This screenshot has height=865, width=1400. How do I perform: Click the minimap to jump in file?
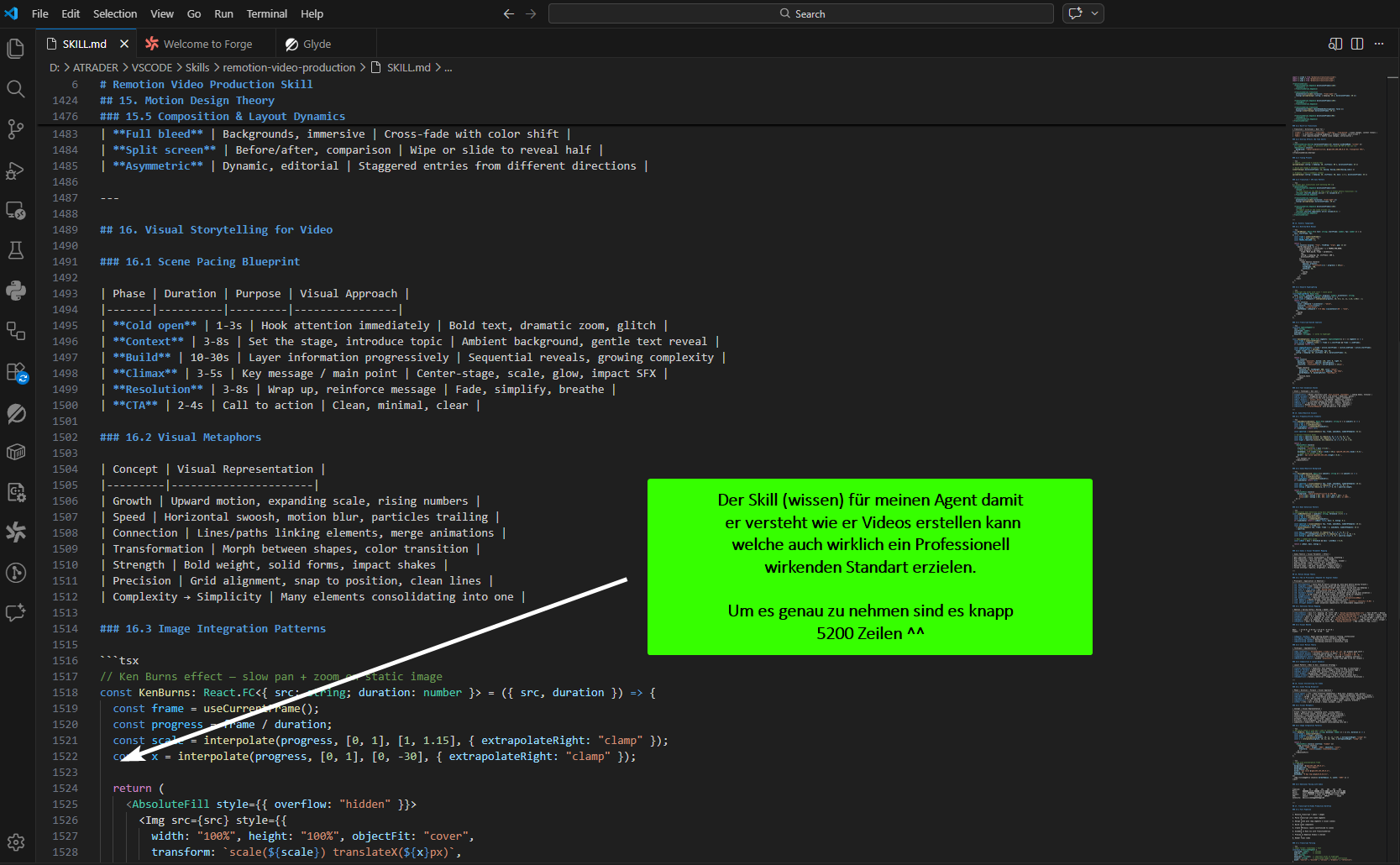click(1335, 420)
